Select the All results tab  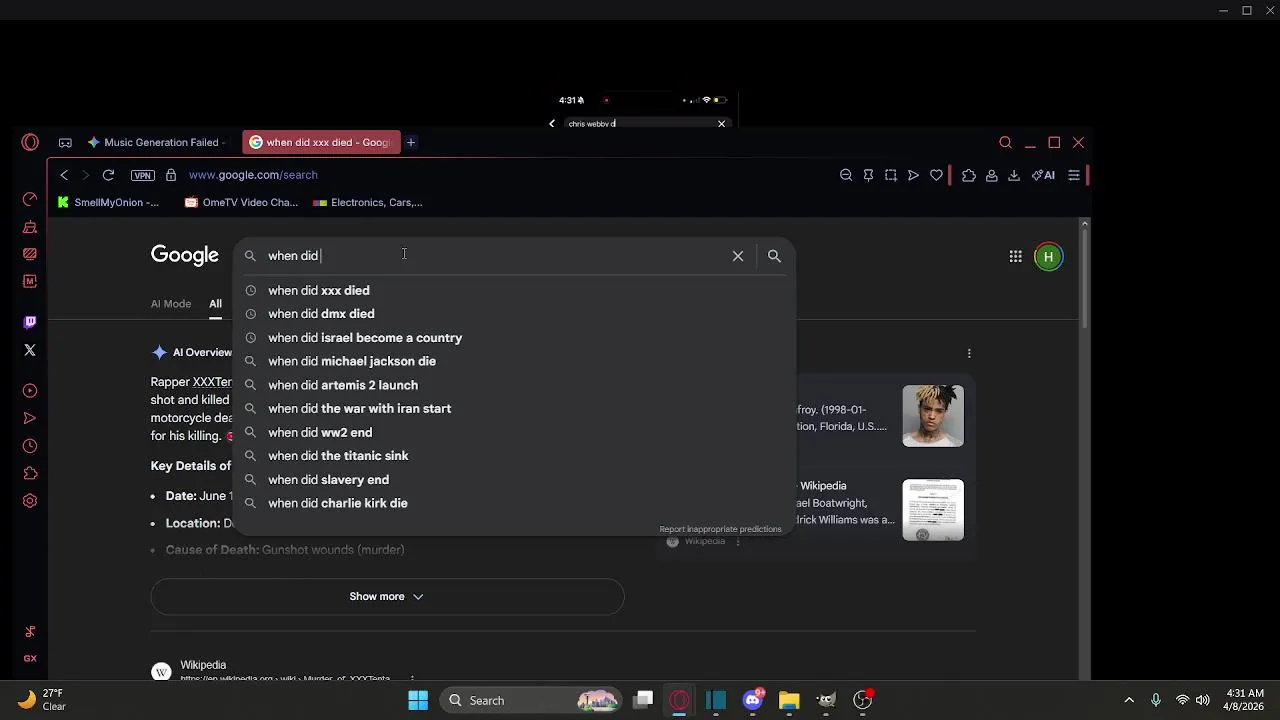(215, 304)
